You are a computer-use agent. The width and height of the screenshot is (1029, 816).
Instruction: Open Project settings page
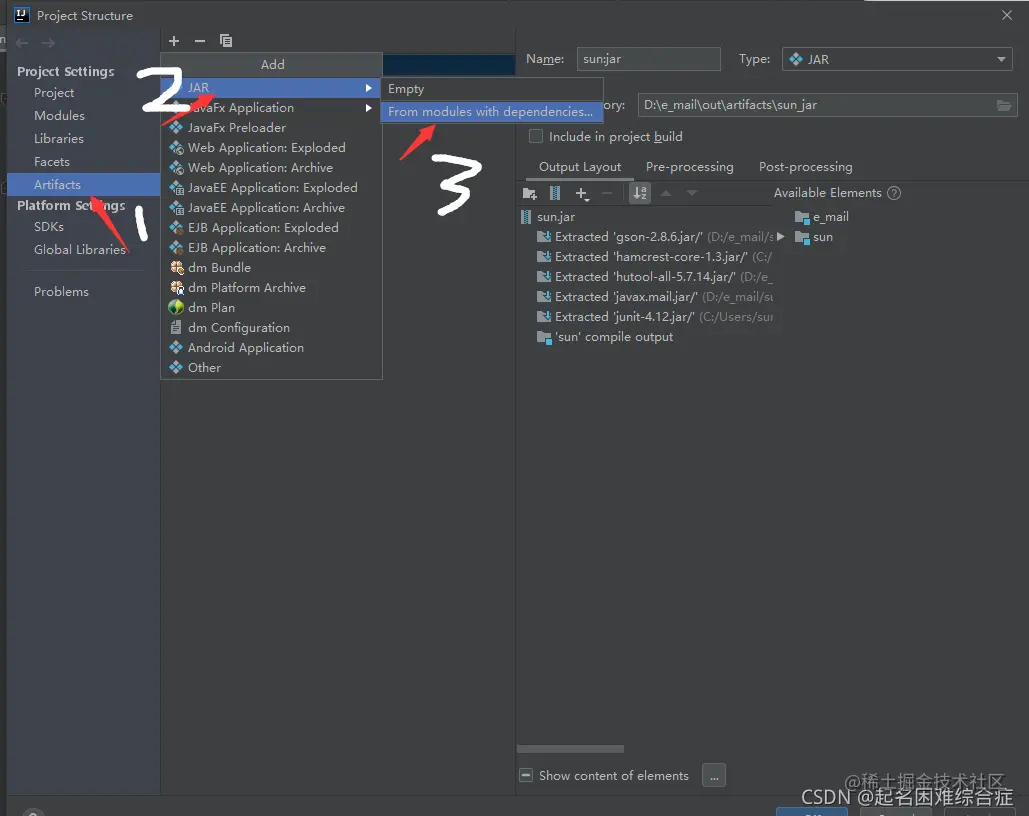pos(54,93)
